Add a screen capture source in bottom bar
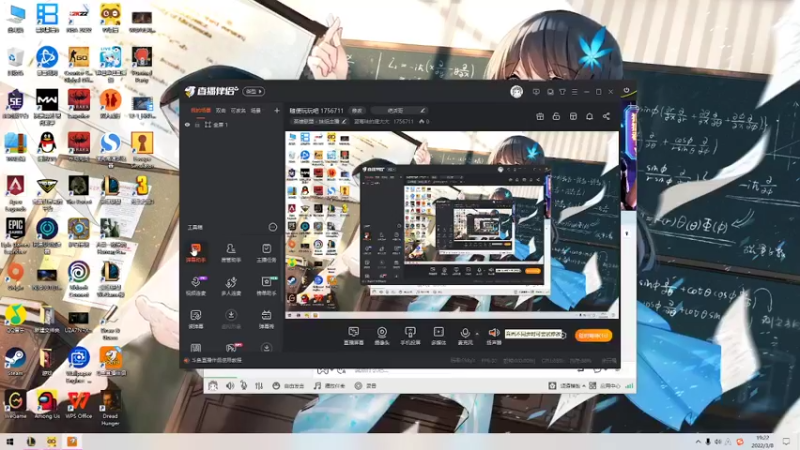 [353, 336]
